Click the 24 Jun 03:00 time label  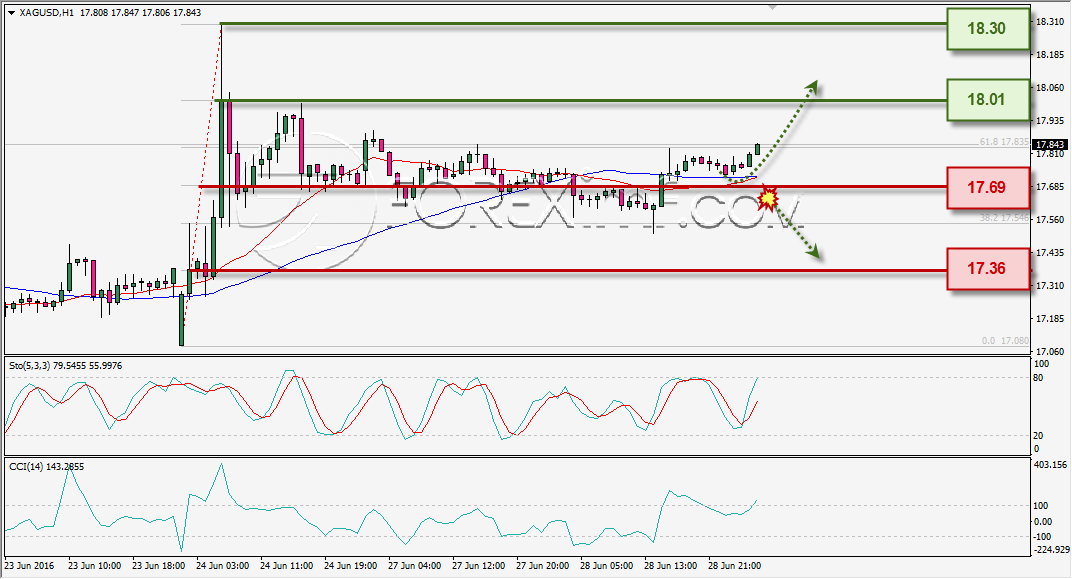tap(222, 566)
